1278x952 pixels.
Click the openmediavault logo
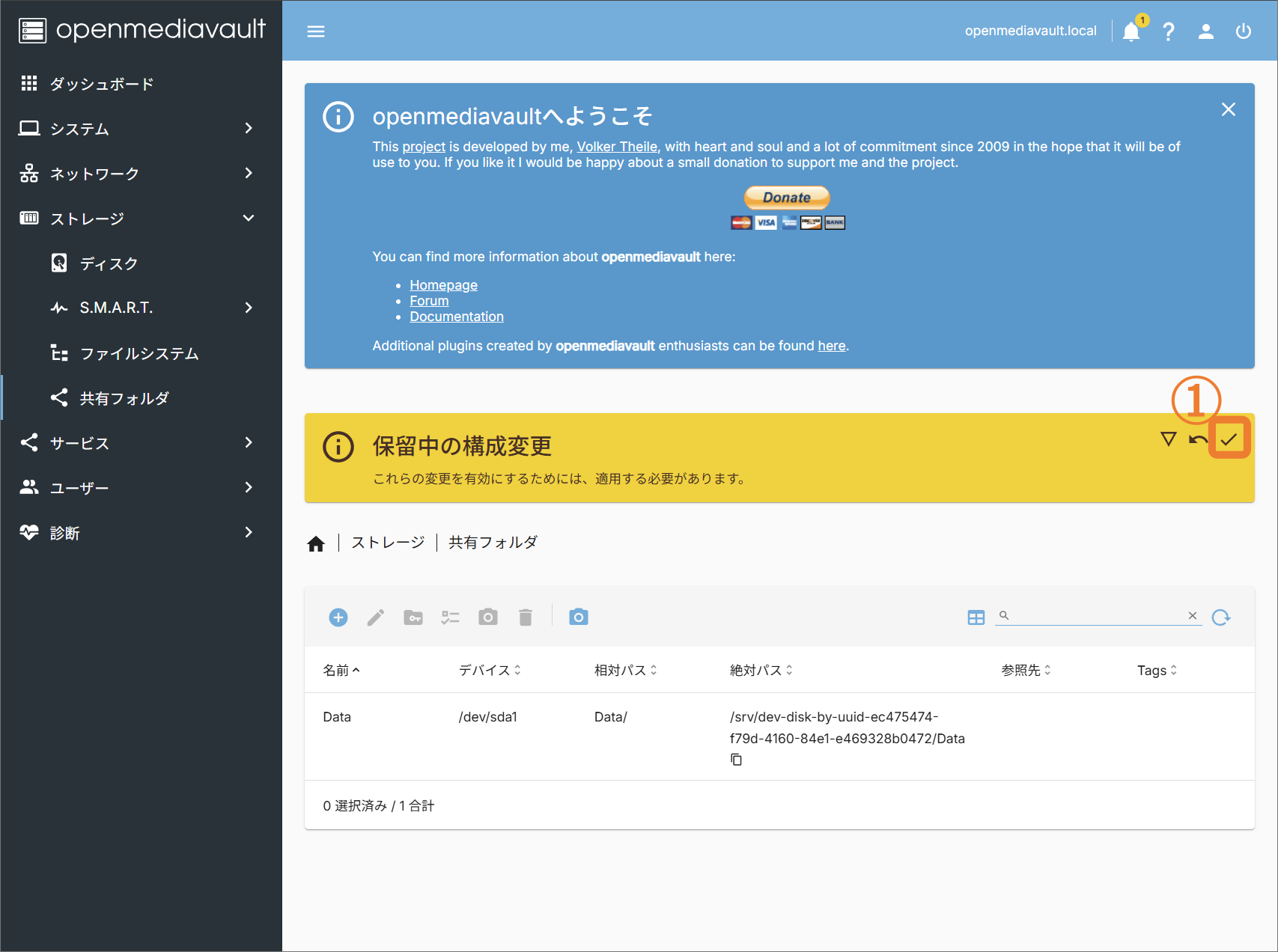pyautogui.click(x=142, y=30)
